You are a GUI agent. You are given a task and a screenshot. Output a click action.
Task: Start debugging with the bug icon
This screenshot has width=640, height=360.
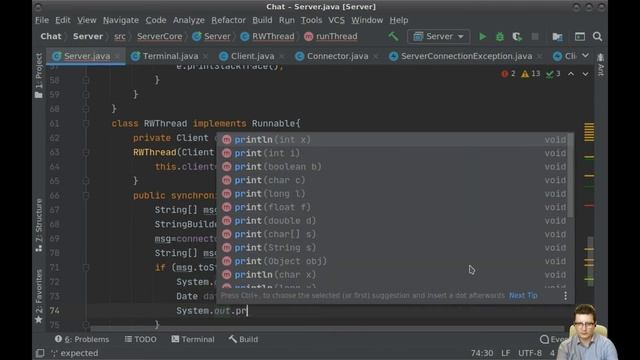point(500,37)
